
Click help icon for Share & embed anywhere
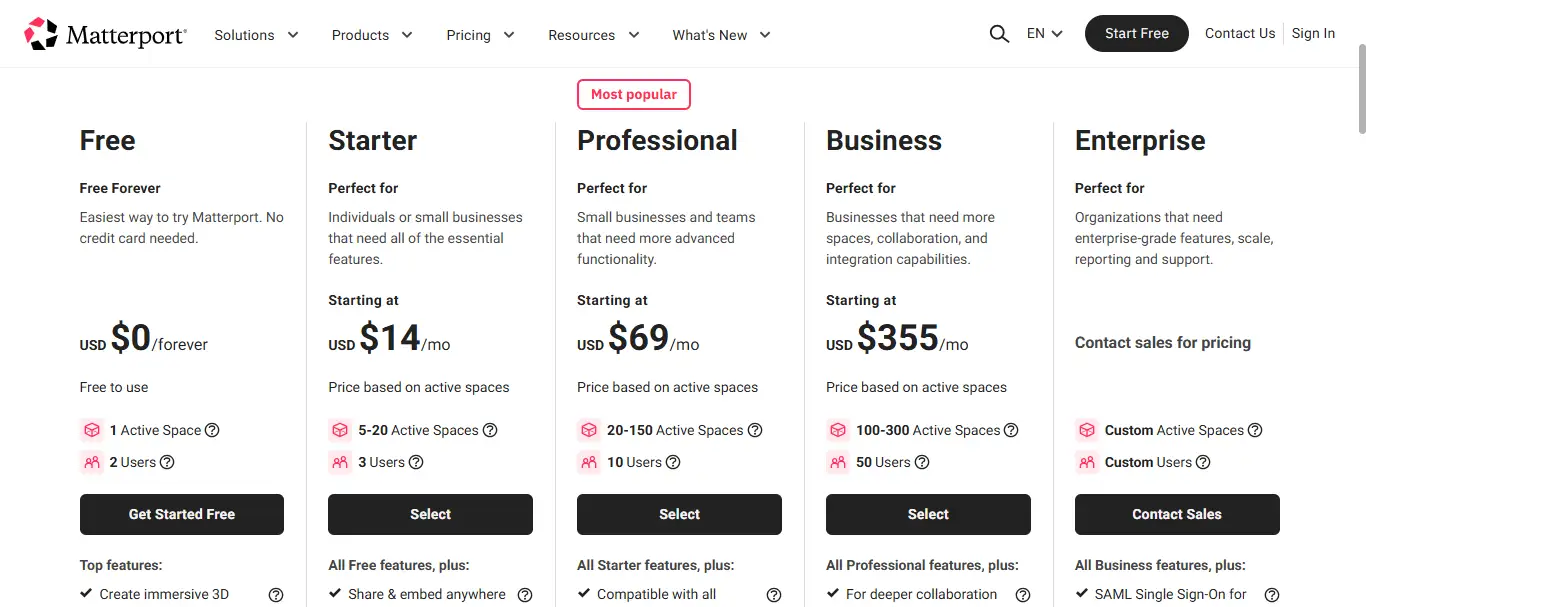click(525, 595)
